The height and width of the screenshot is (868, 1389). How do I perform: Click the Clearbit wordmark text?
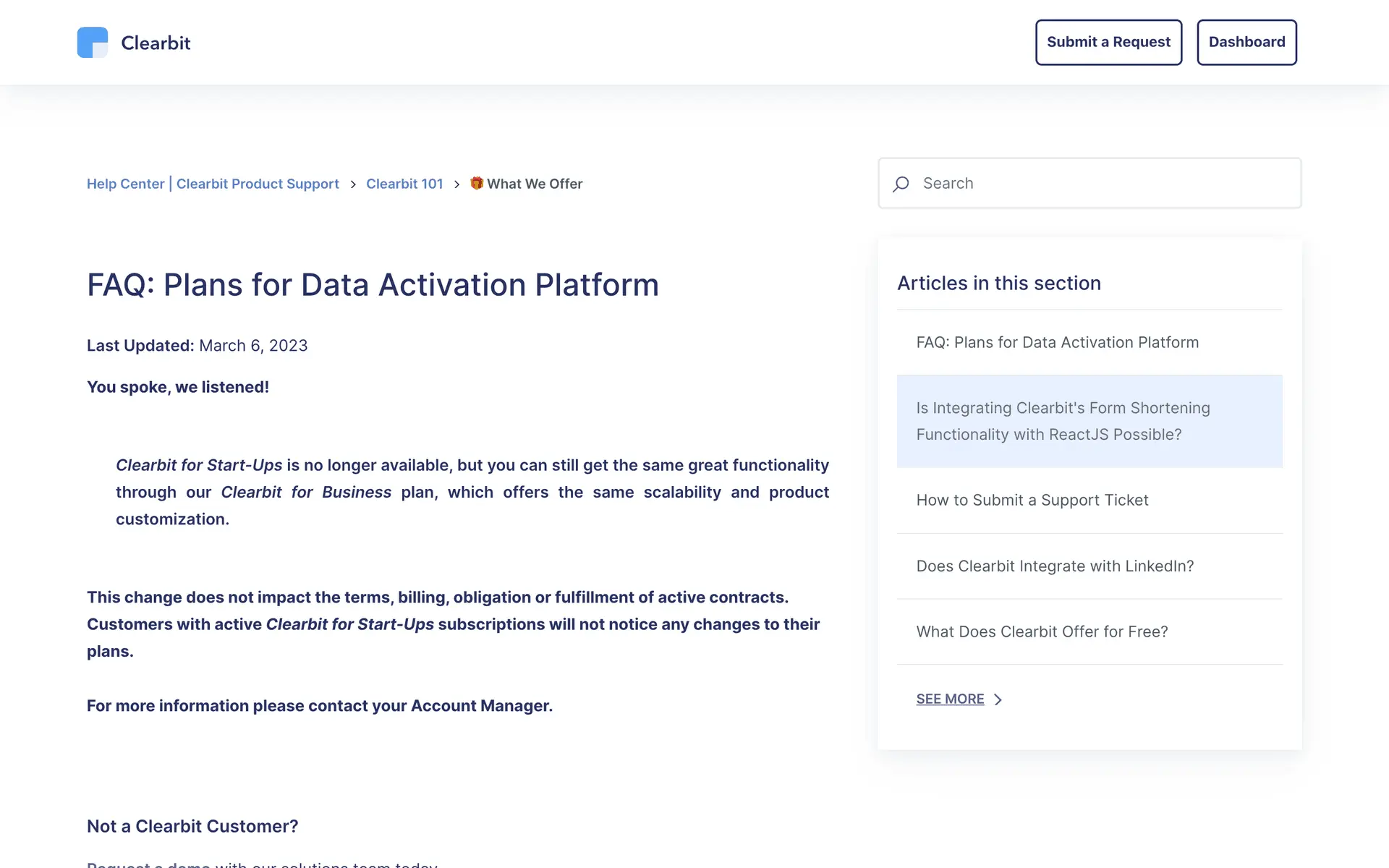pyautogui.click(x=156, y=43)
